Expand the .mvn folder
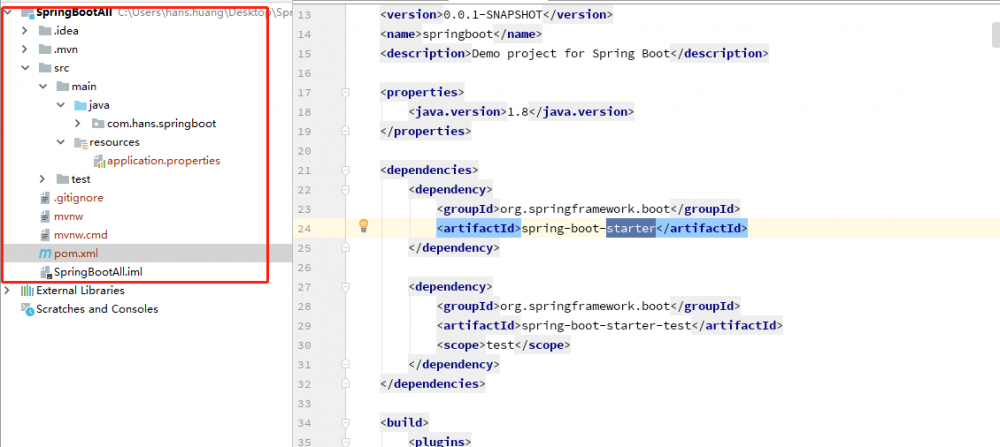This screenshot has height=447, width=1000. tap(25, 49)
